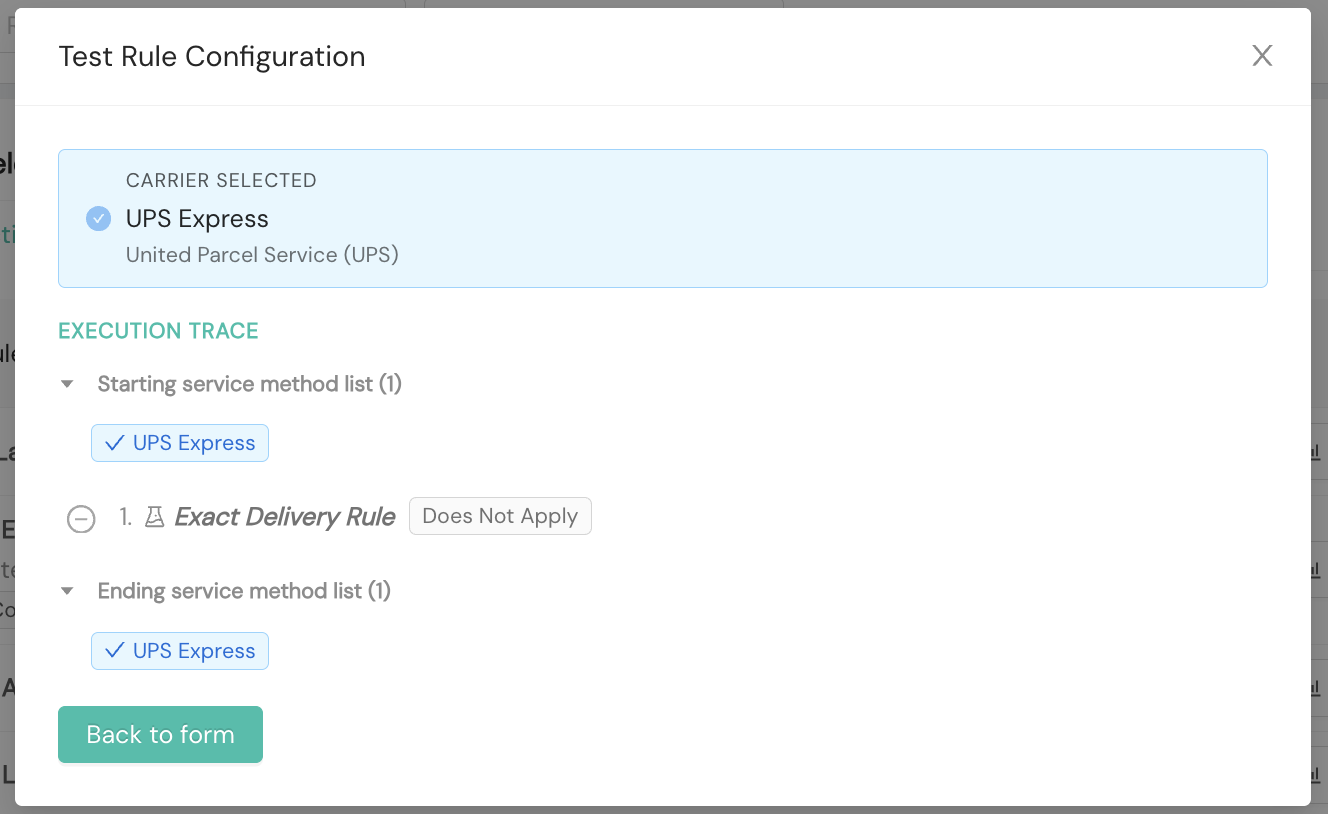
Task: Click the Ending service method list (1) label
Action: point(244,591)
